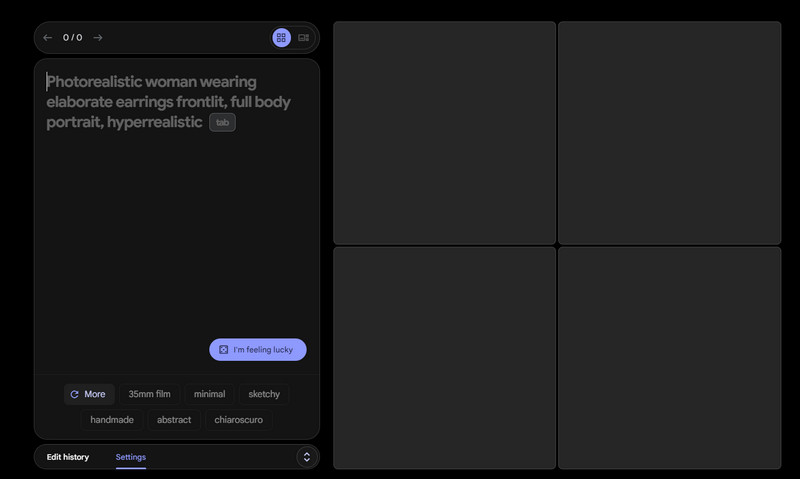Viewport: 800px width, 479px height.
Task: Expand the bottom panel with chevrons
Action: (306, 457)
